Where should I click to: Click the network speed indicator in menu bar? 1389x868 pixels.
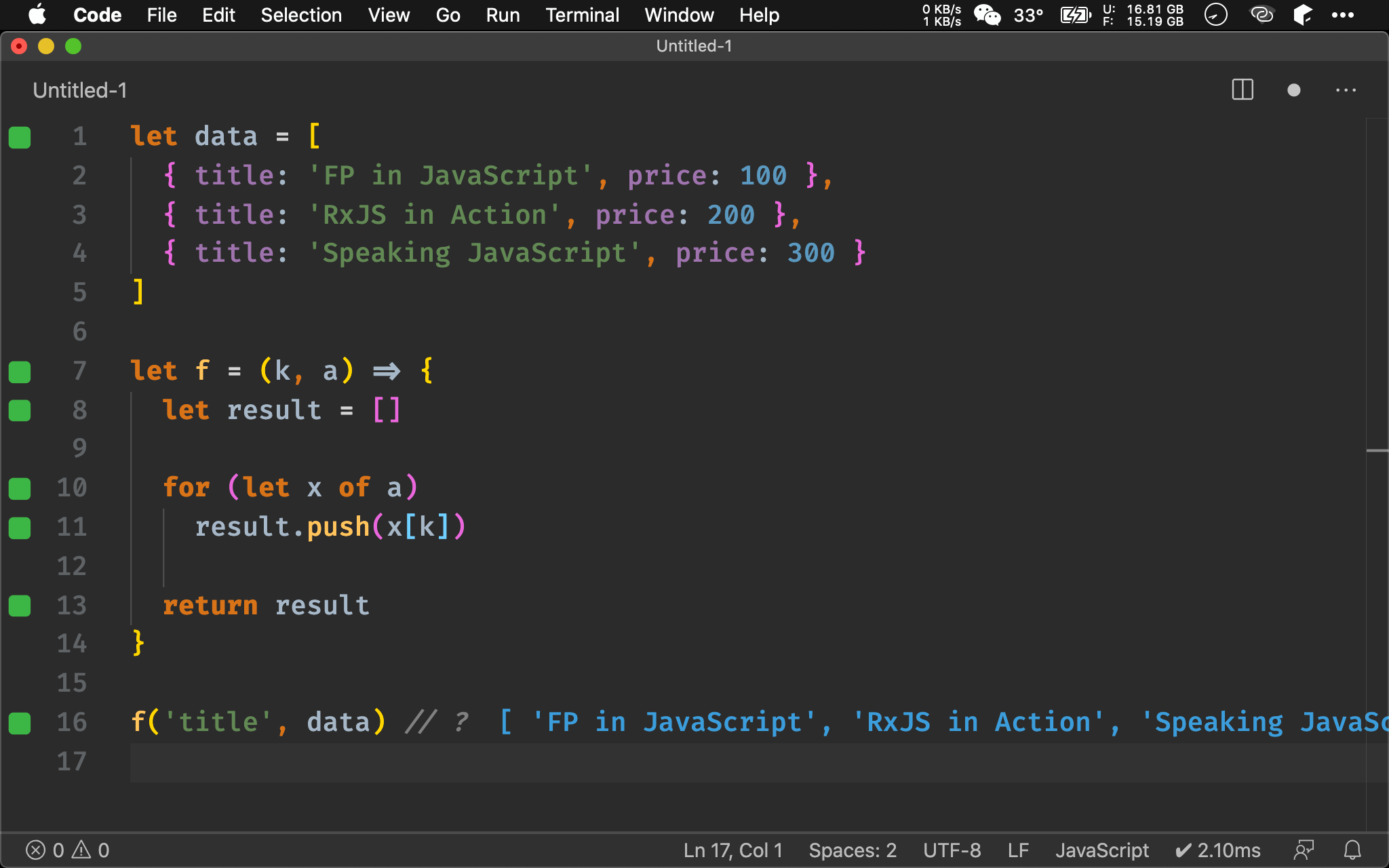pyautogui.click(x=941, y=15)
